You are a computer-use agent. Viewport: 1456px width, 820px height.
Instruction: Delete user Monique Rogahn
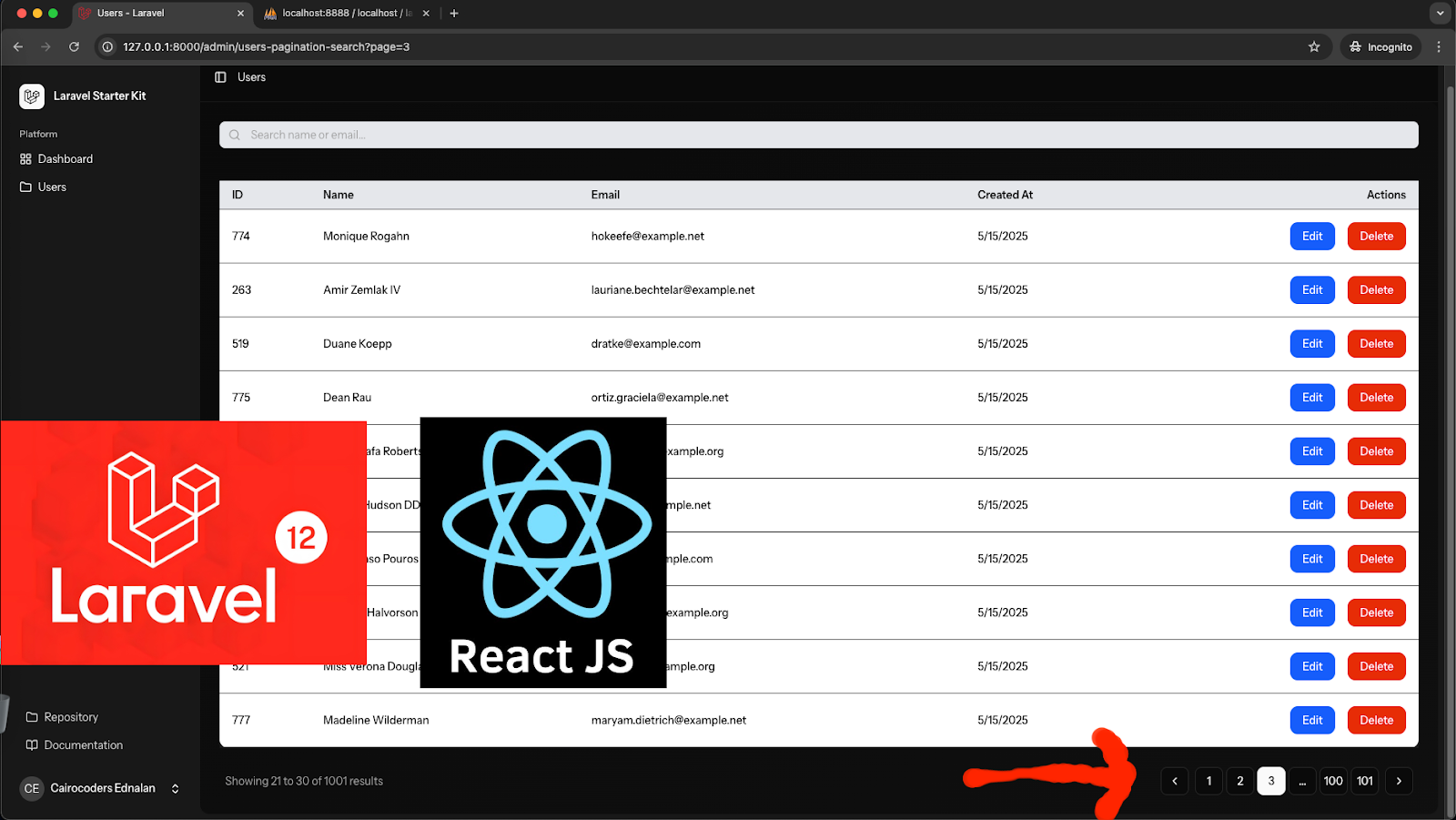tap(1376, 237)
